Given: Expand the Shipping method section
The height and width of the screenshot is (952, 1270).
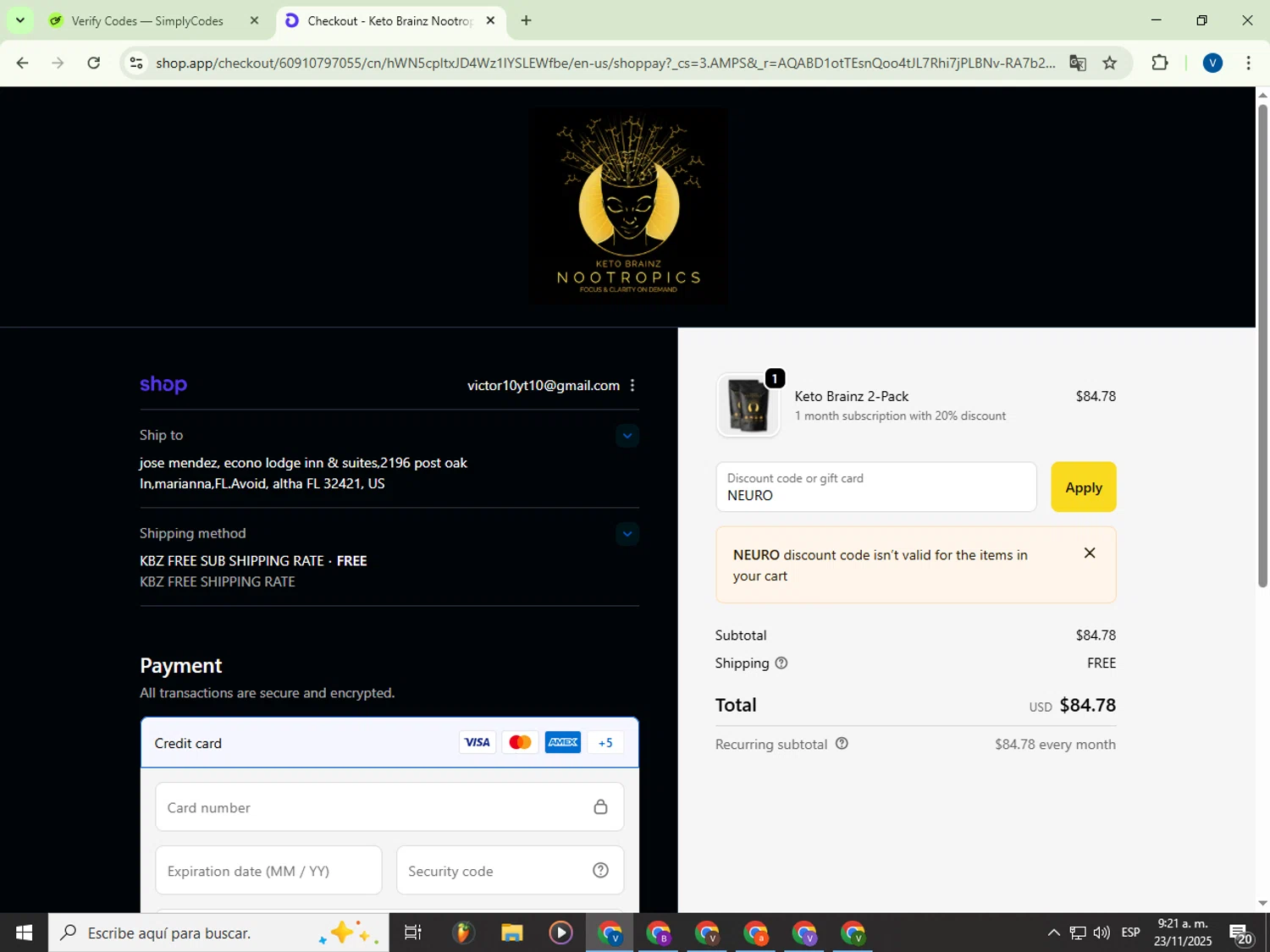Looking at the screenshot, I should [627, 534].
